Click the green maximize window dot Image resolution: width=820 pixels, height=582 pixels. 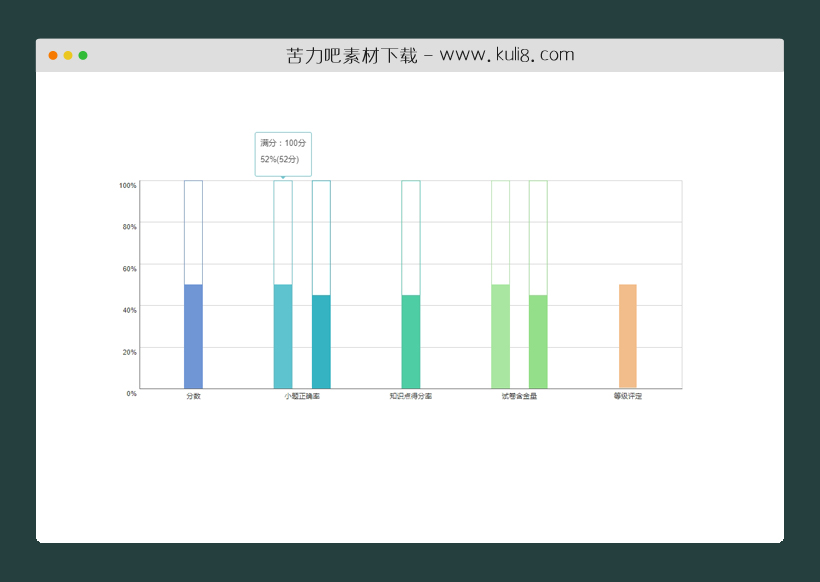83,55
